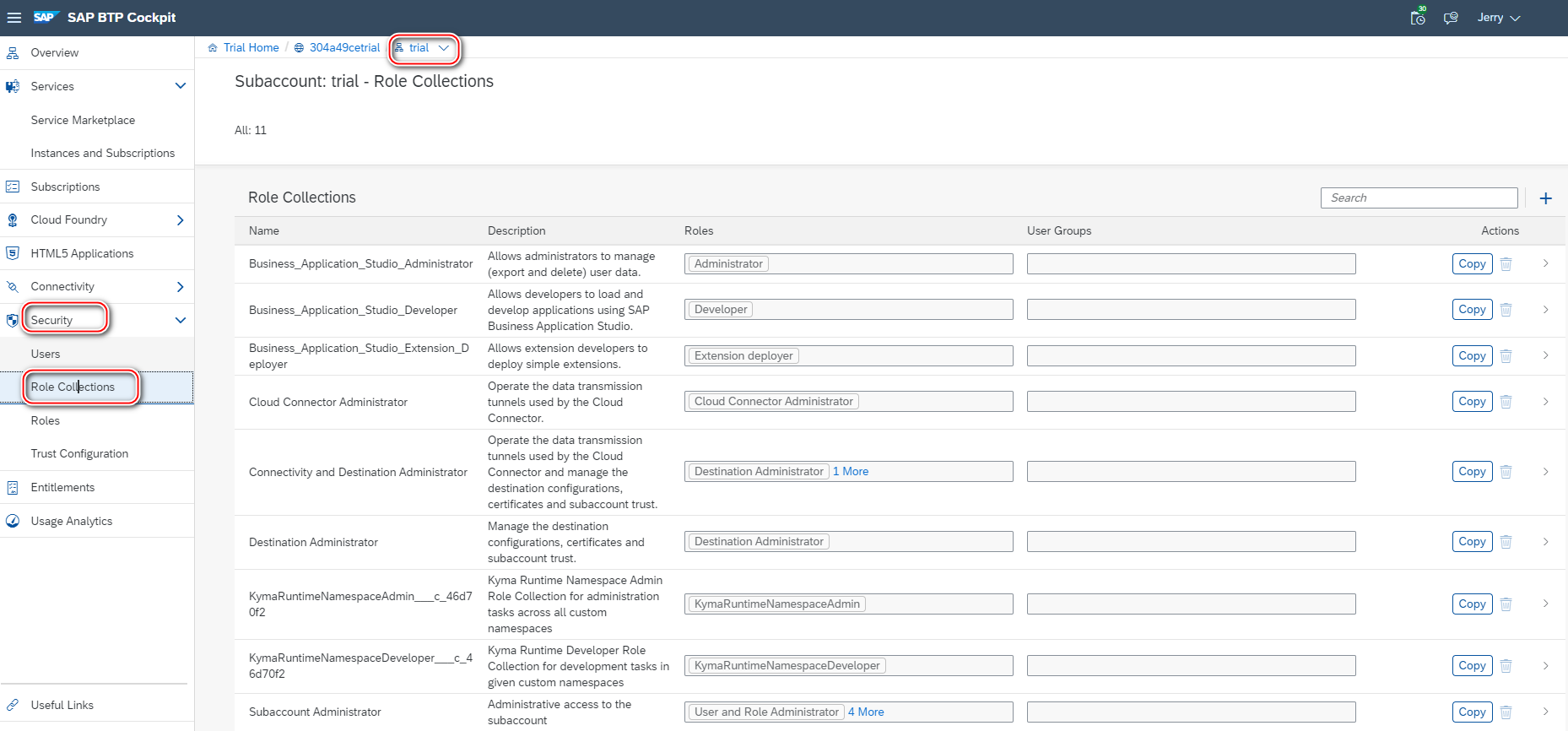This screenshot has width=1568, height=731.
Task: Click the Extension deployer role token
Action: pyautogui.click(x=743, y=356)
